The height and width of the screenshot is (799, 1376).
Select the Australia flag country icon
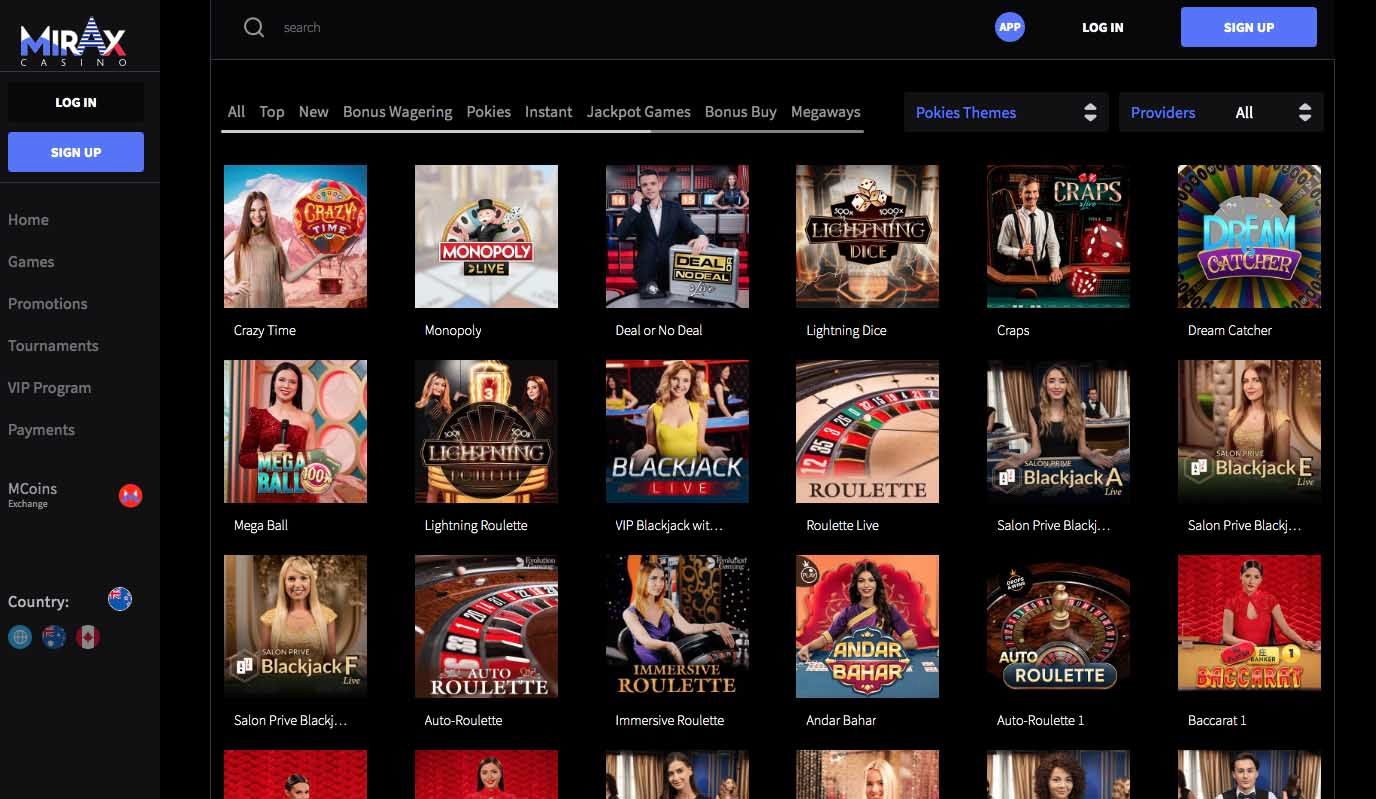[54, 637]
